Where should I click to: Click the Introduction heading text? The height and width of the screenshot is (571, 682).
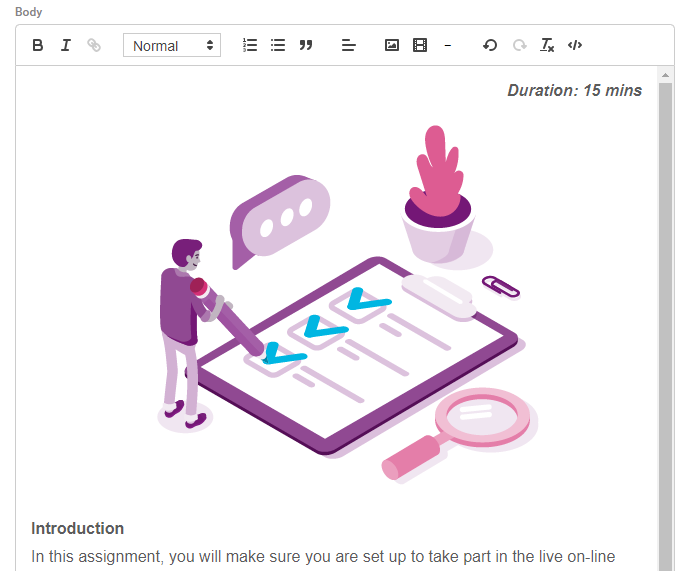78,528
